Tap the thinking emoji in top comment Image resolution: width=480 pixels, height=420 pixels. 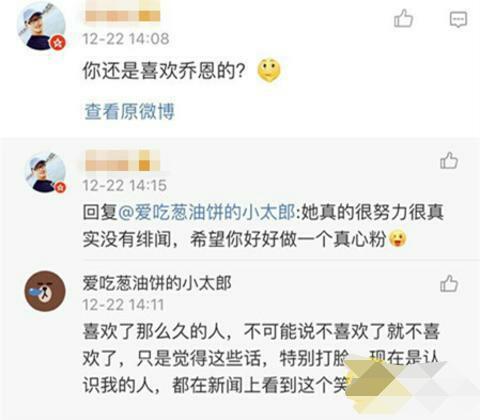(x=269, y=70)
